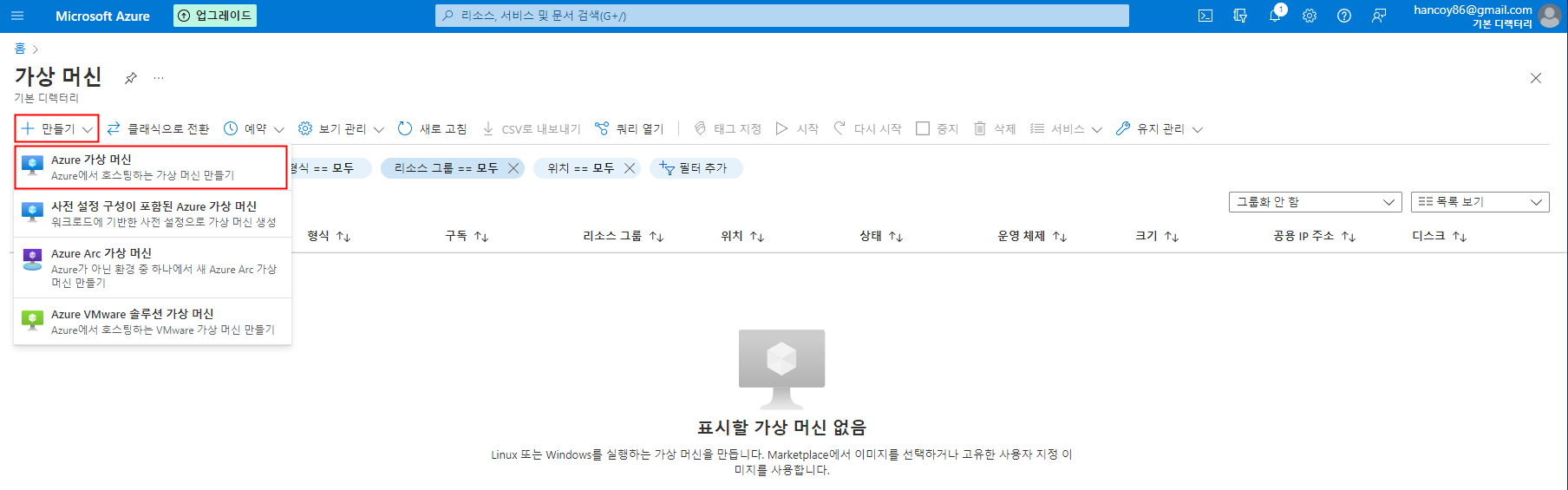Click the user account avatar
1568x490 pixels.
click(x=1550, y=16)
